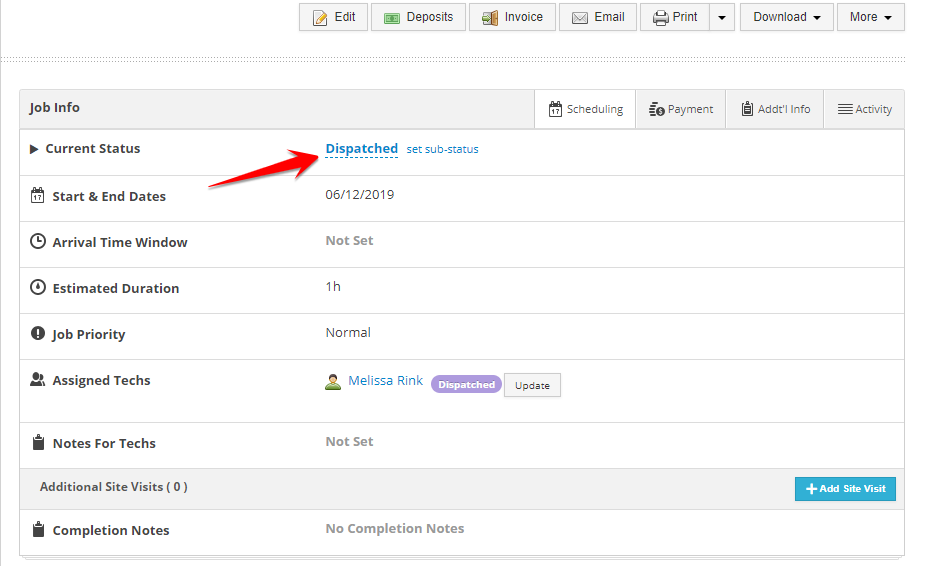
Task: Open the Activity tab
Action: (864, 109)
